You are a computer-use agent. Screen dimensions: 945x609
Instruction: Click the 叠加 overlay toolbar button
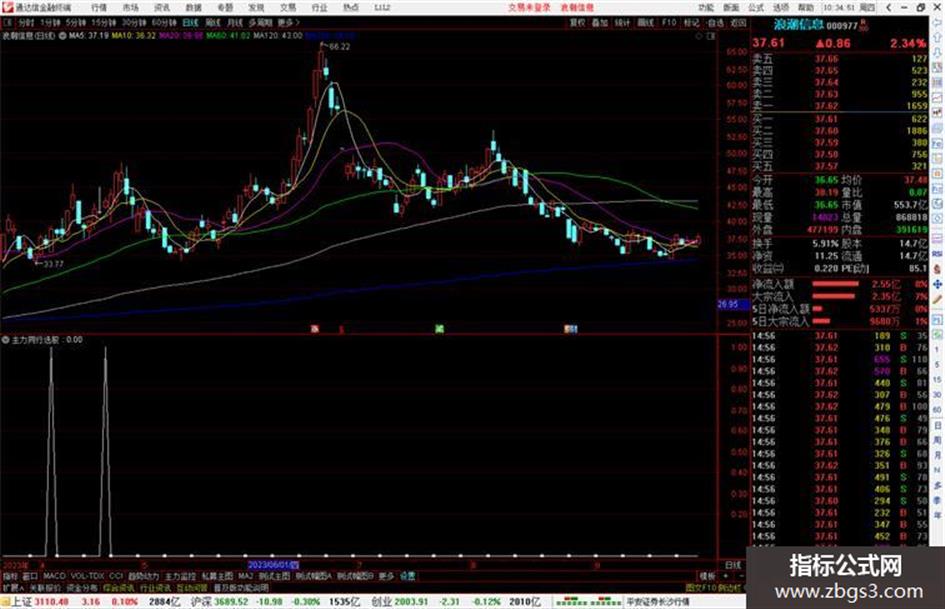(x=600, y=22)
